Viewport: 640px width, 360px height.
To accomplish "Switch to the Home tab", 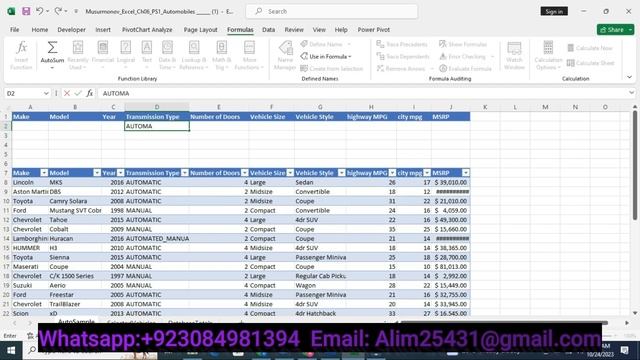I will [40, 30].
